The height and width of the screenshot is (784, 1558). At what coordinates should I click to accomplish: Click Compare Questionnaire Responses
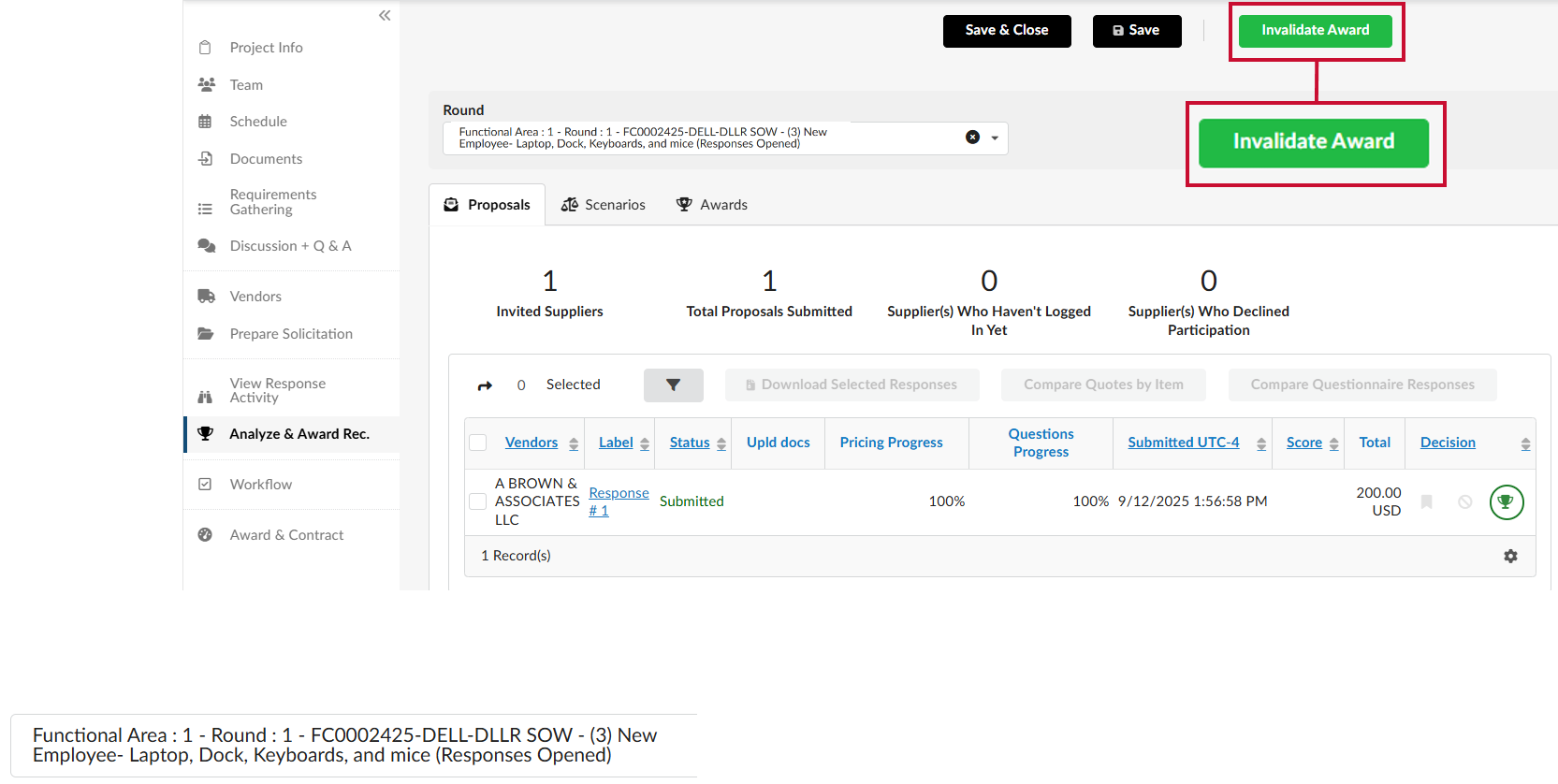(1362, 385)
